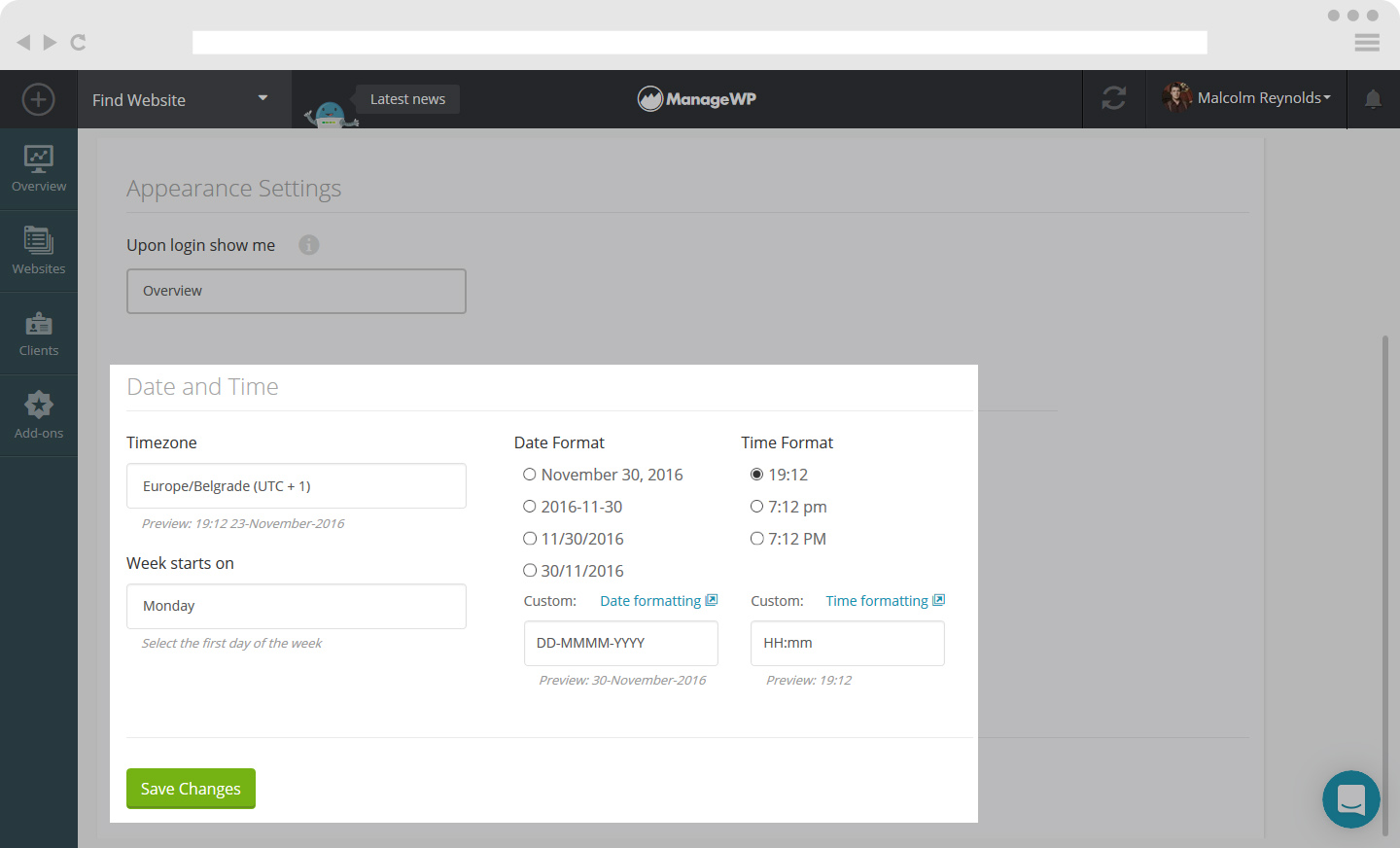Viewport: 1400px width, 848px height.
Task: Click external link icon next to Date formatting
Action: tap(712, 600)
